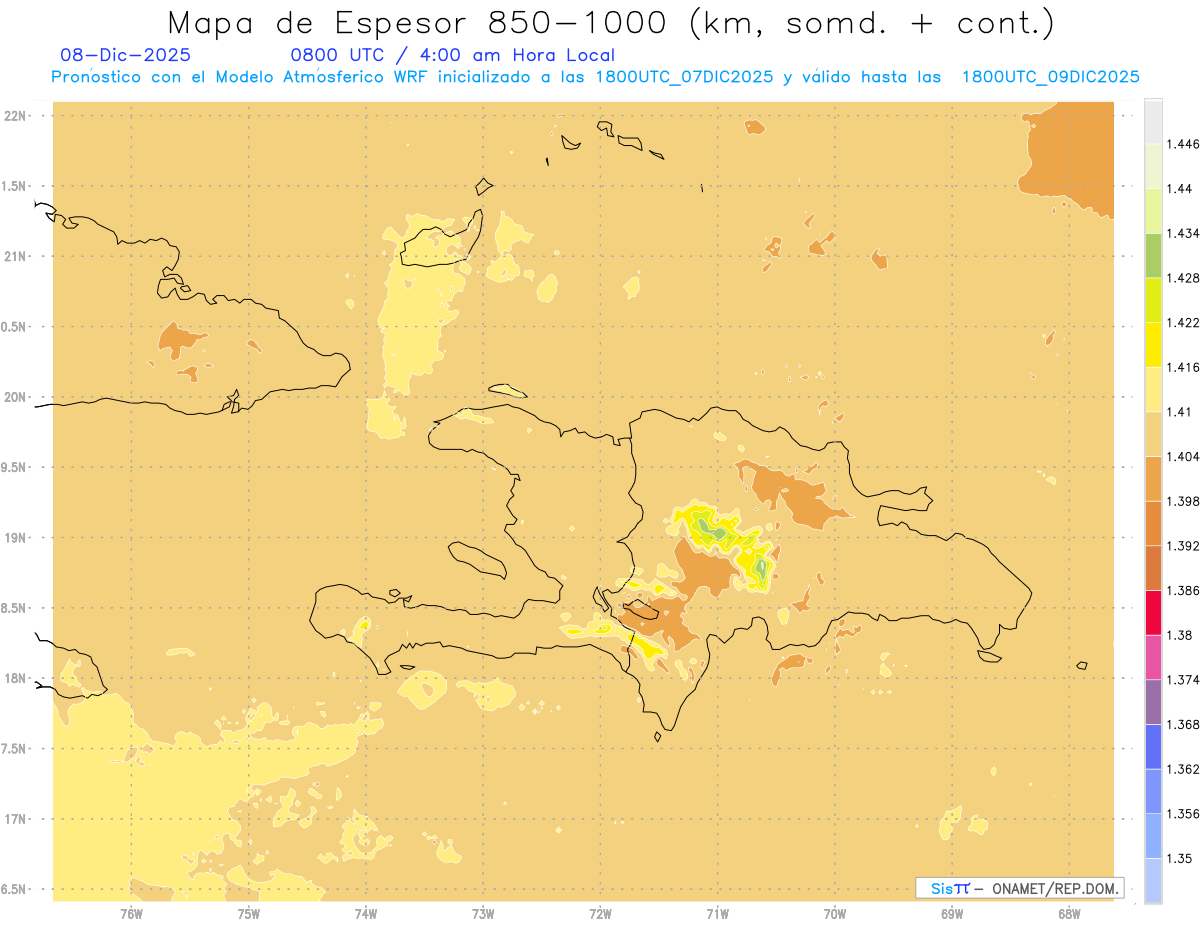
Task: Click the colorbar value '1.428'
Action: click(x=1181, y=278)
